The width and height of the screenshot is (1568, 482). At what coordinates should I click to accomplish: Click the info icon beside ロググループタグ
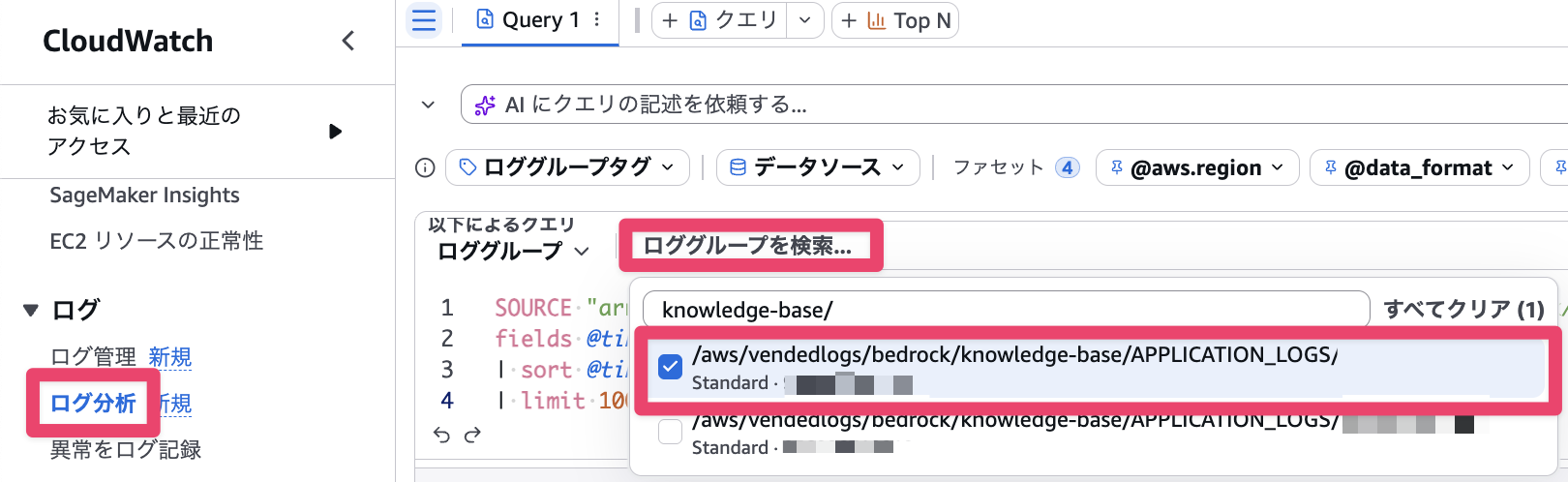coord(425,167)
